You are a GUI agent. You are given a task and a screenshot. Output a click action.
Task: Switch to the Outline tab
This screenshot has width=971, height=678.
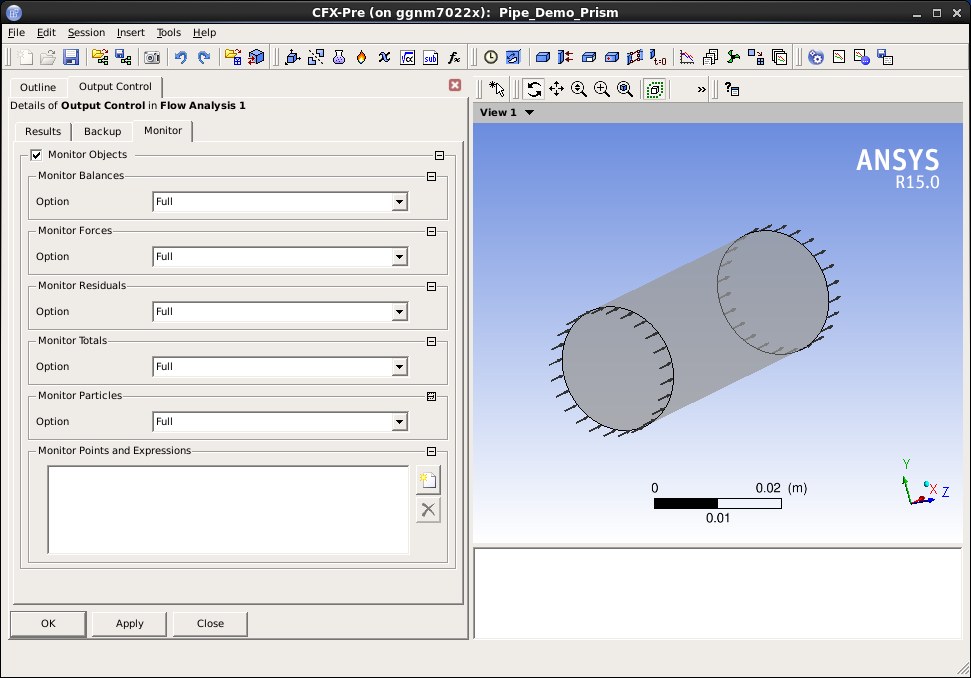coord(38,87)
